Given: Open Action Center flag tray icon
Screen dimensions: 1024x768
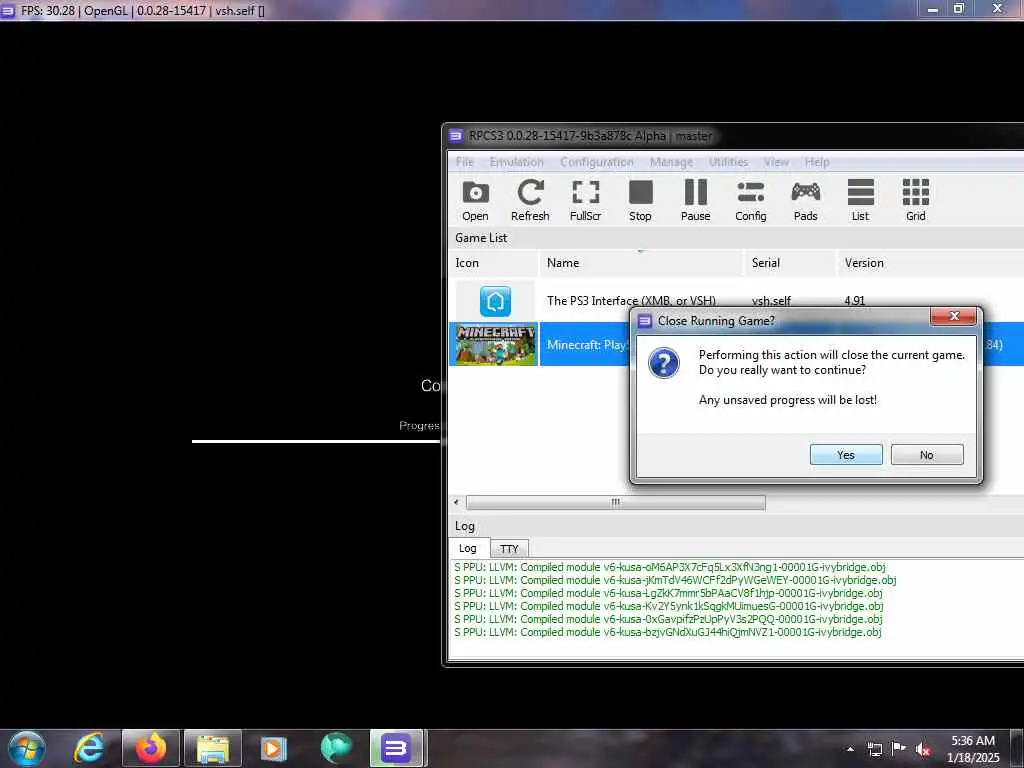Looking at the screenshot, I should 898,749.
